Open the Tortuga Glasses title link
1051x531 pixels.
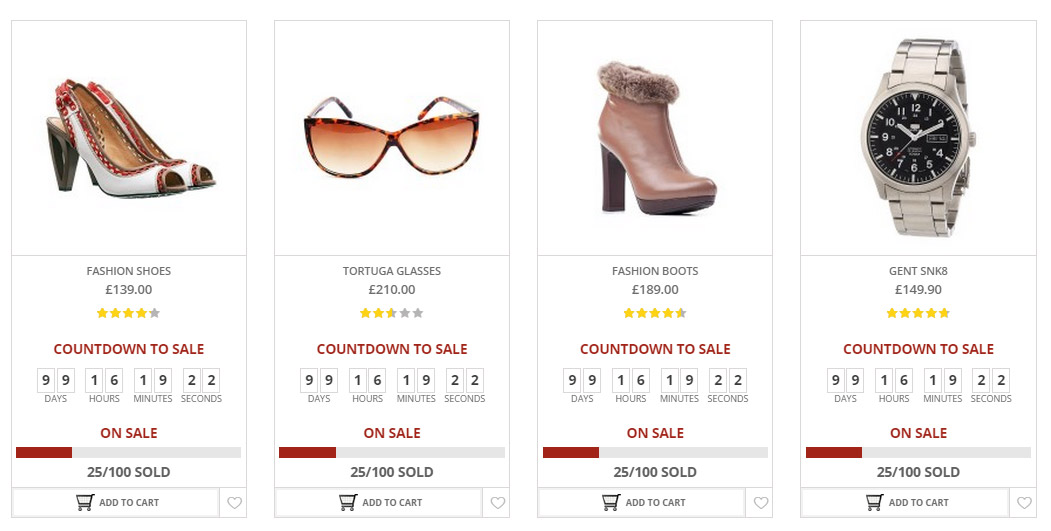pos(391,271)
